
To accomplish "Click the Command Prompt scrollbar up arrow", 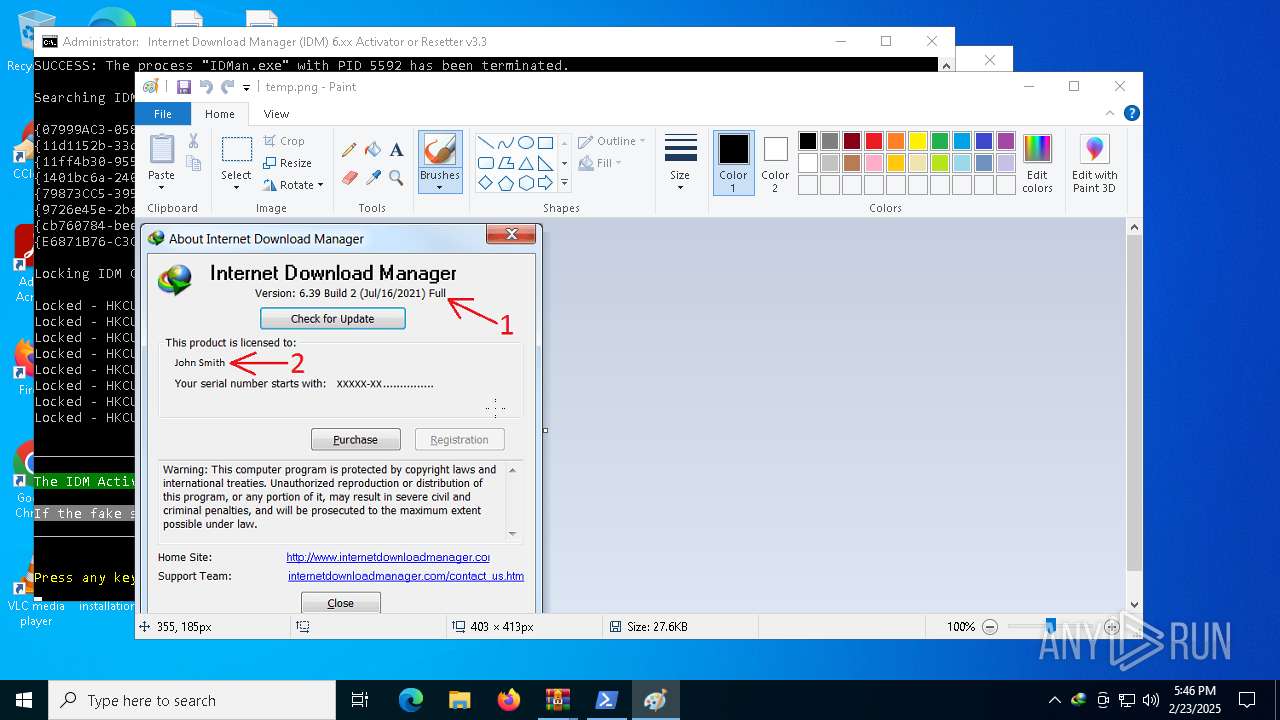I will pos(945,65).
